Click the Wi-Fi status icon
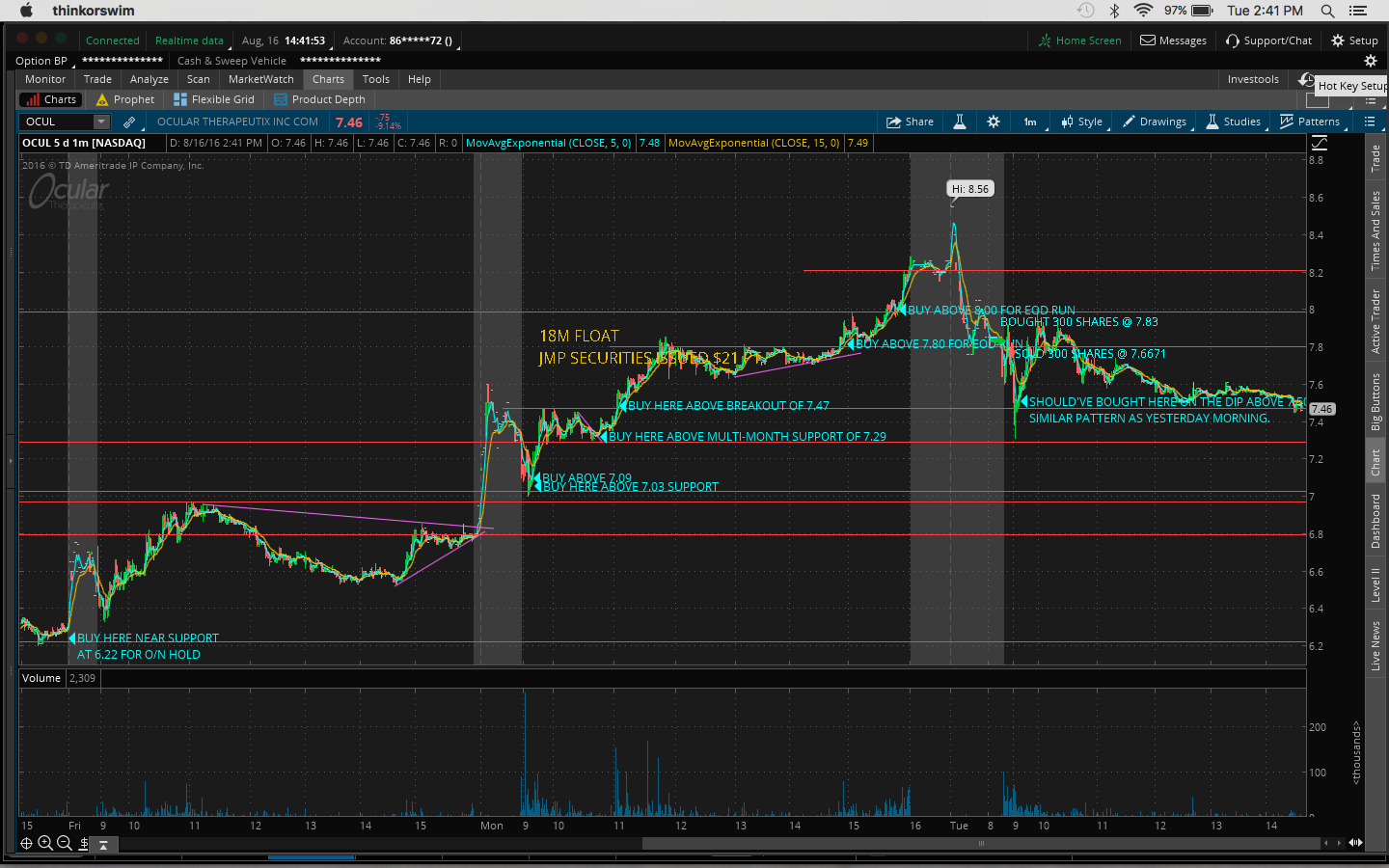 [1143, 11]
